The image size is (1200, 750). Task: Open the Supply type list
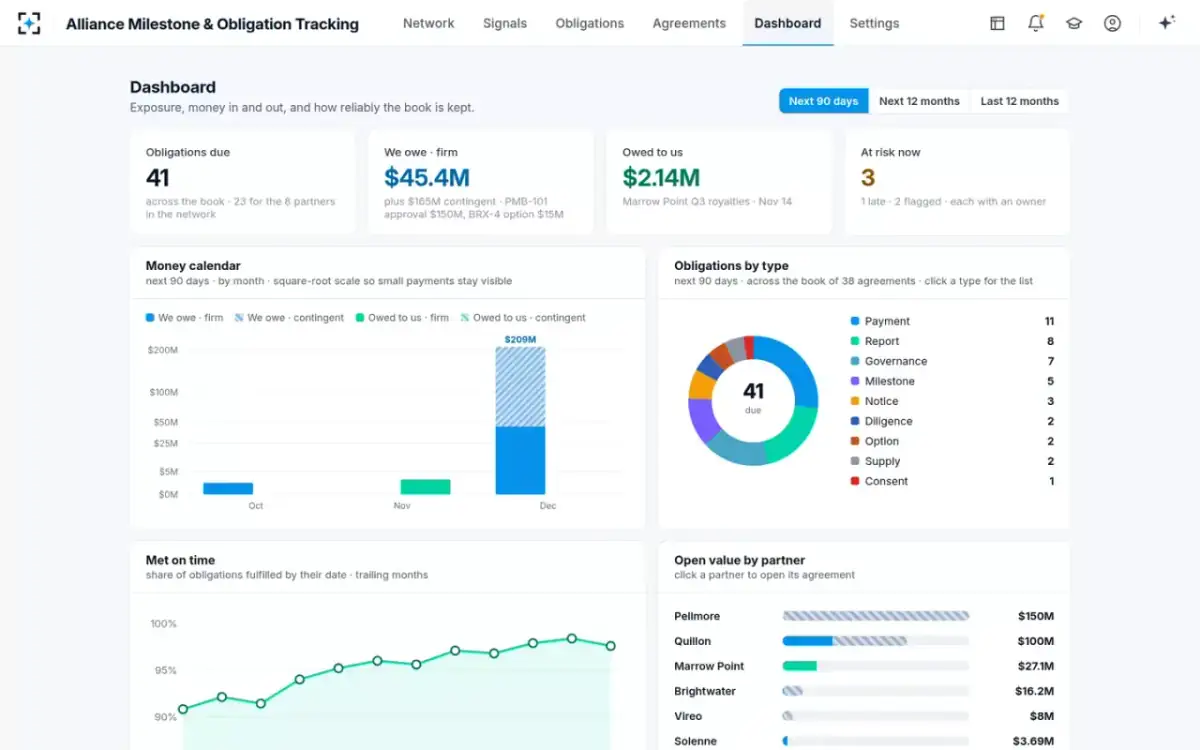(952, 461)
